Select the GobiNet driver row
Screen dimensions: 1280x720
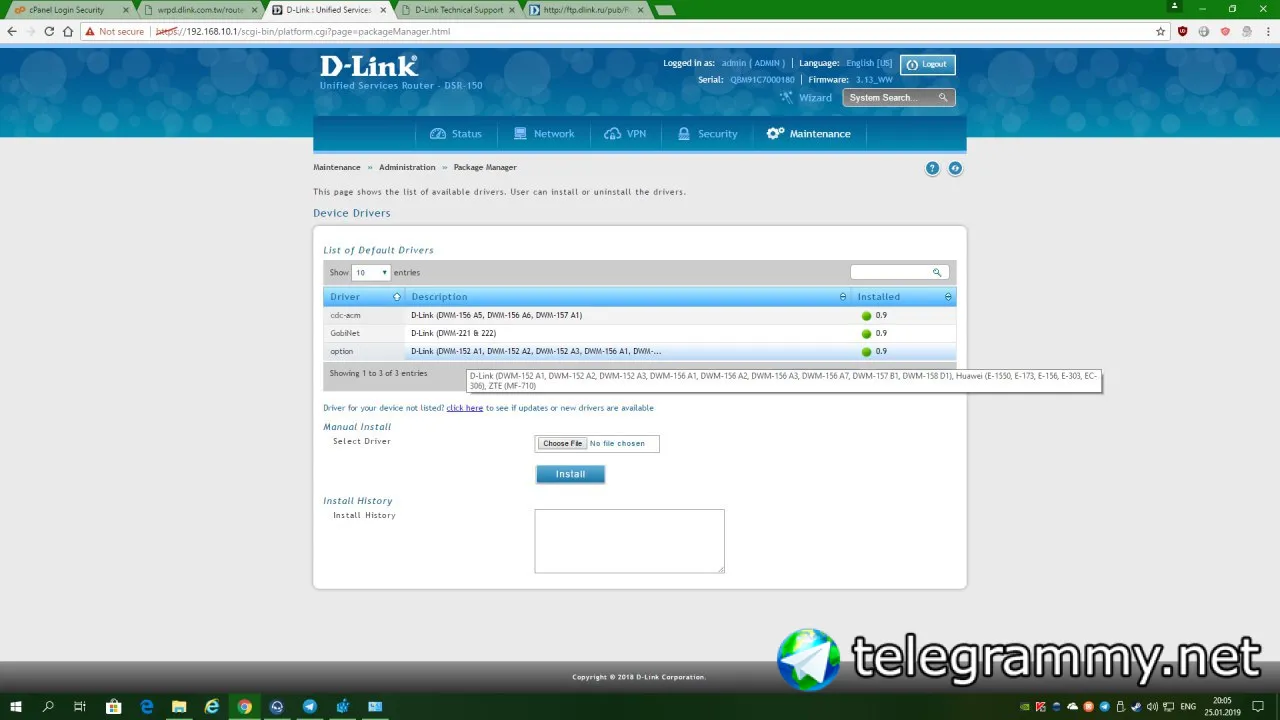[640, 333]
